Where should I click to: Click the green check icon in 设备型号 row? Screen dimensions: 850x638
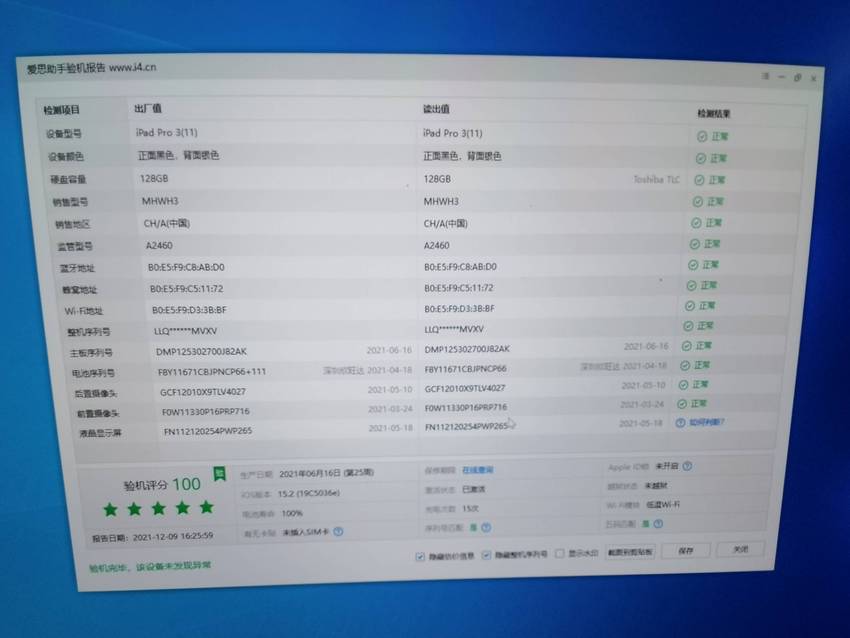click(x=701, y=137)
